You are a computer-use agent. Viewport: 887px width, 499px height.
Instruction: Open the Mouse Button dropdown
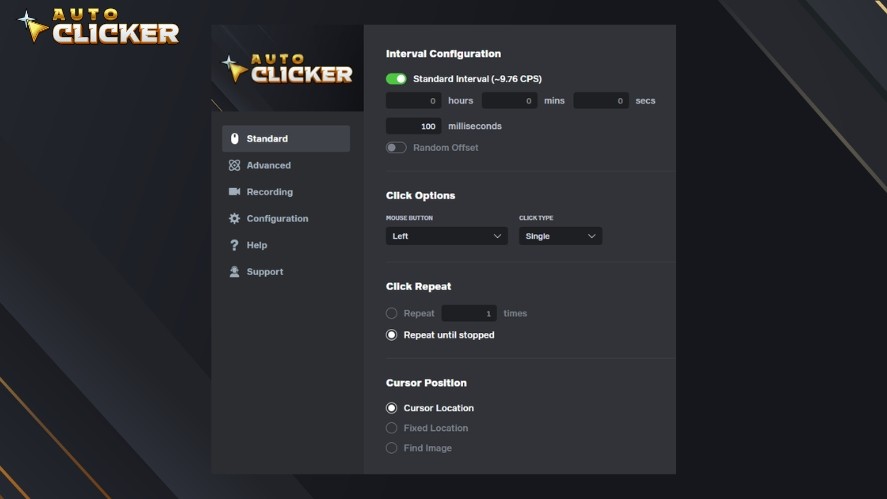[x=446, y=236]
